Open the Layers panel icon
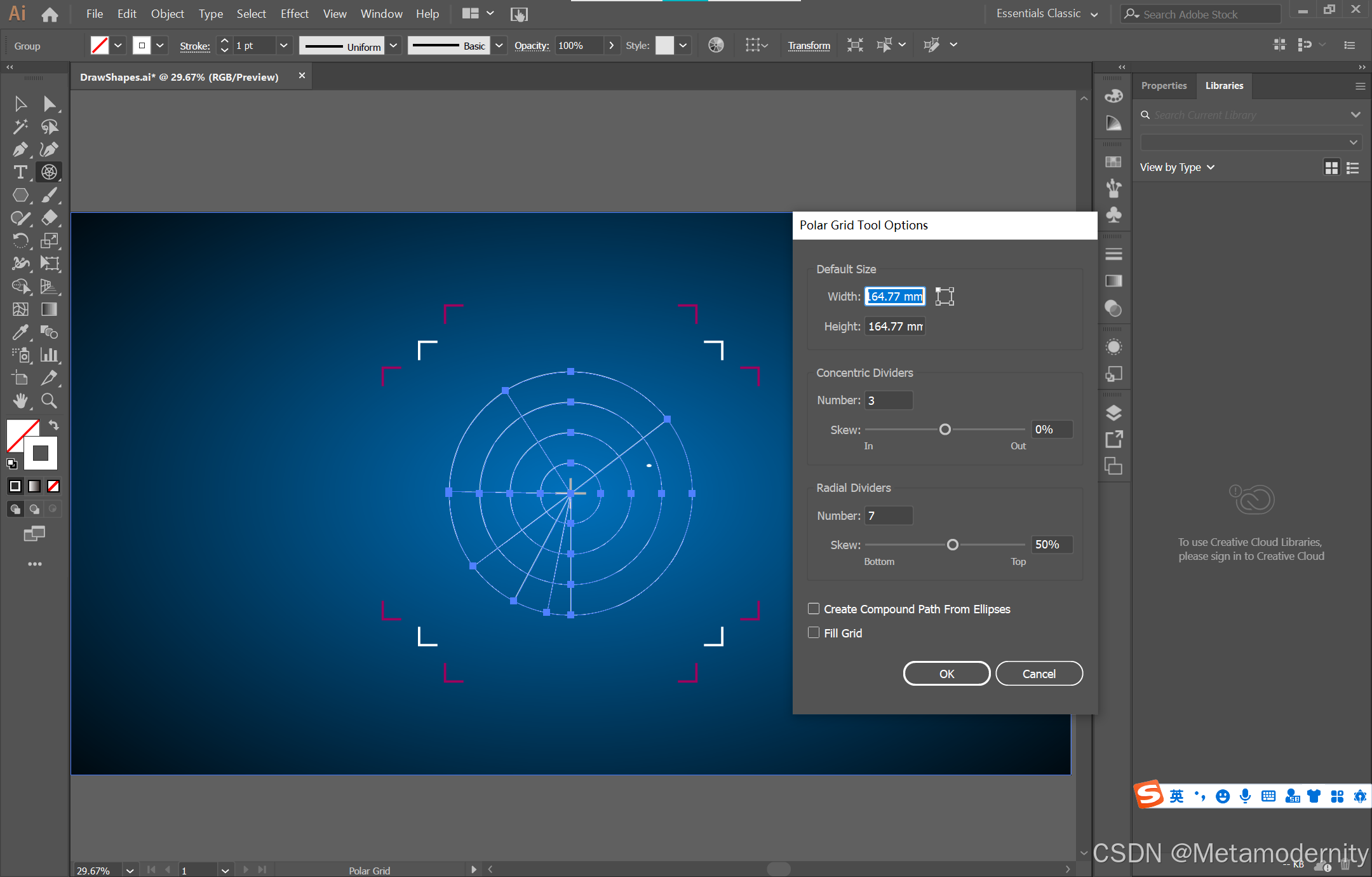Screen dimensions: 1372x877 coord(1113,413)
